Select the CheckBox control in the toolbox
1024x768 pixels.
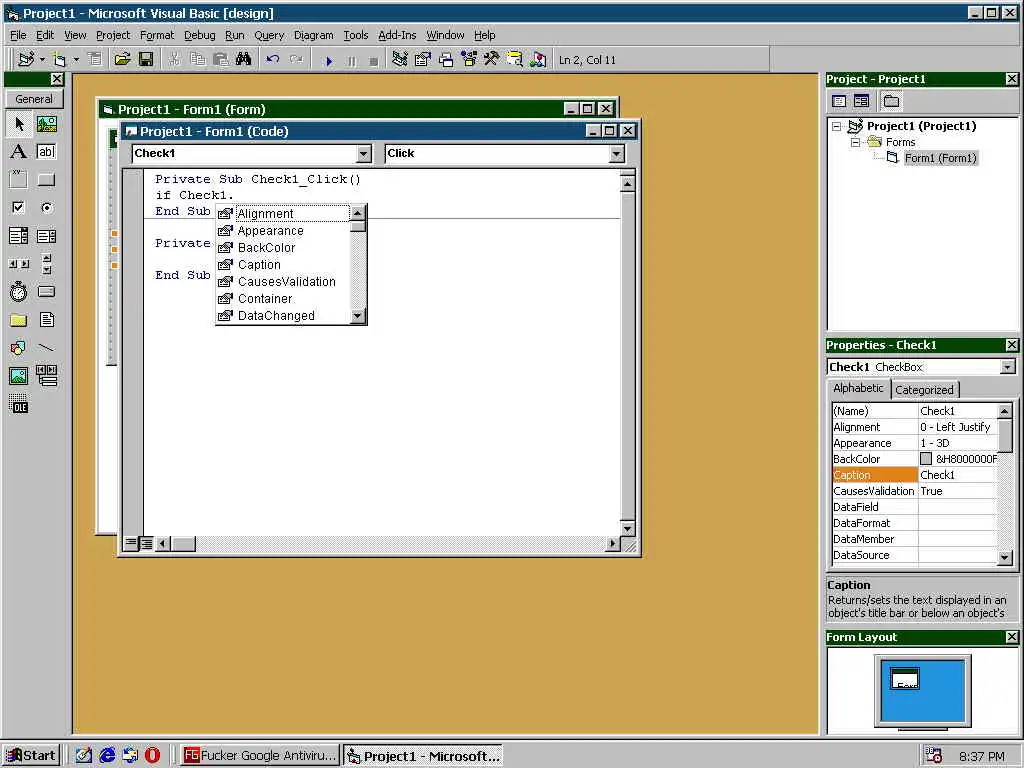point(19,208)
